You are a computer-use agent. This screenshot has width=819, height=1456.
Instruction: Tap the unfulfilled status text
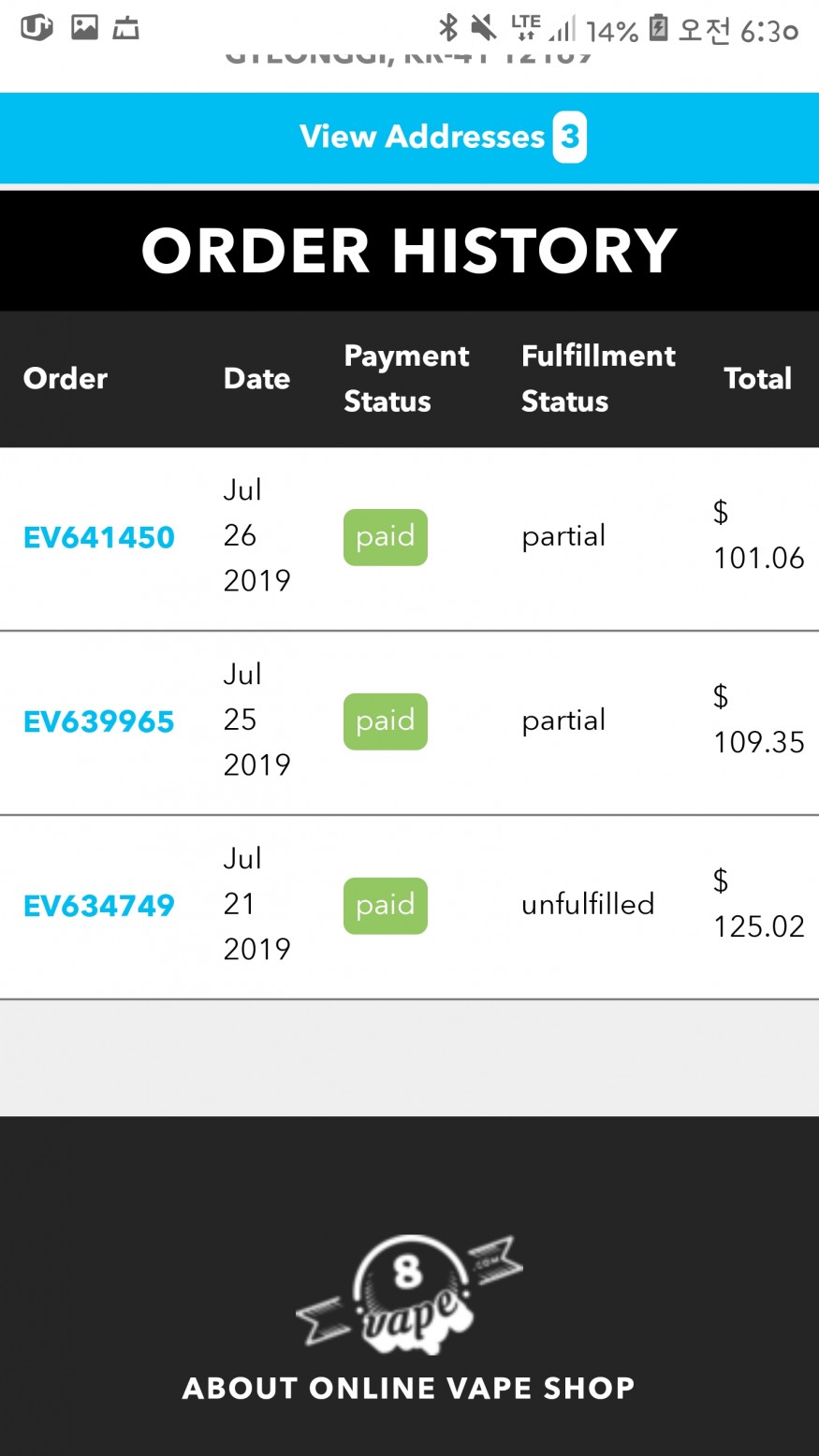point(588,904)
